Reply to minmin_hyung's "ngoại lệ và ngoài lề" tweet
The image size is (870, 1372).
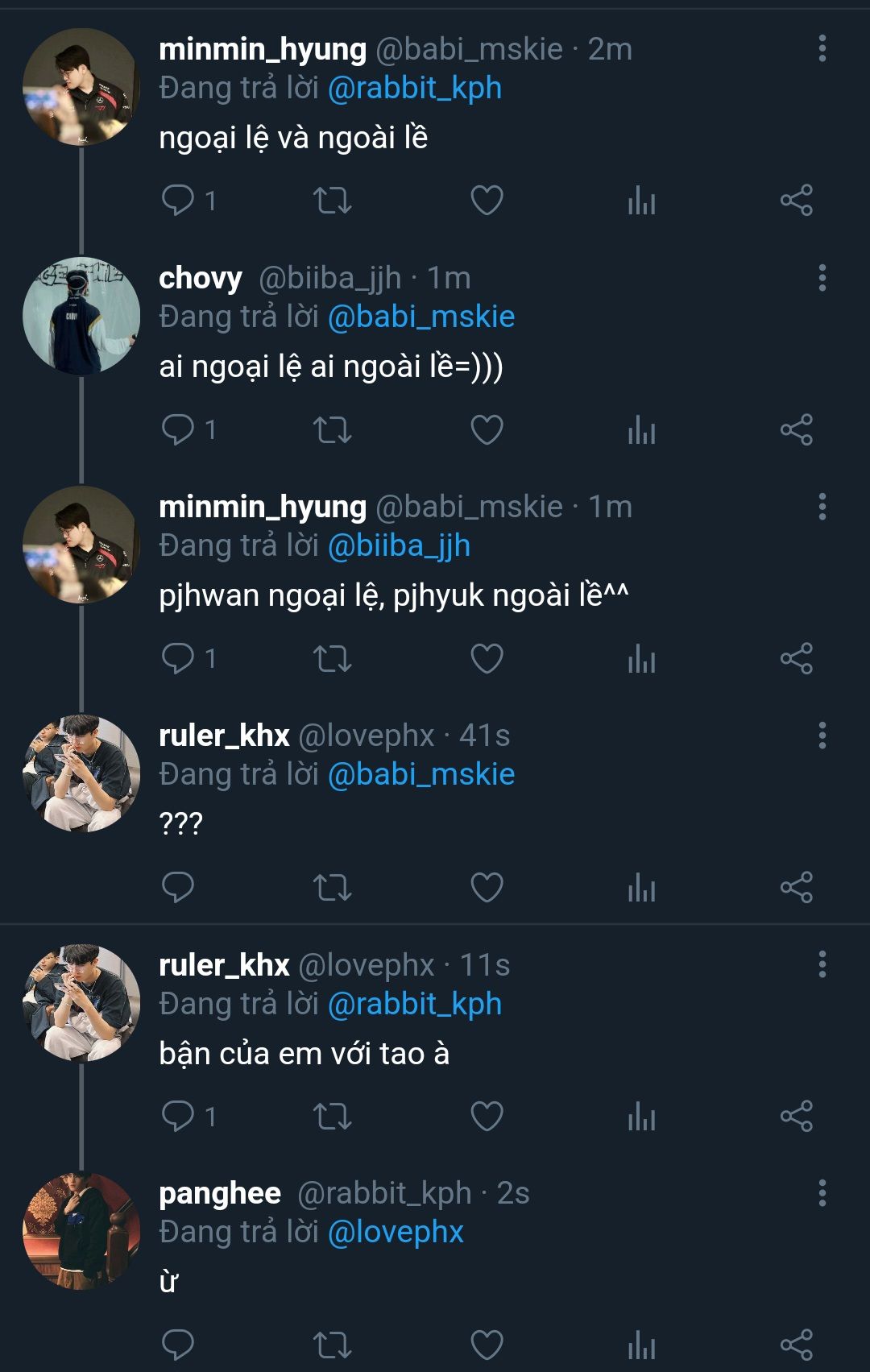coord(178,200)
